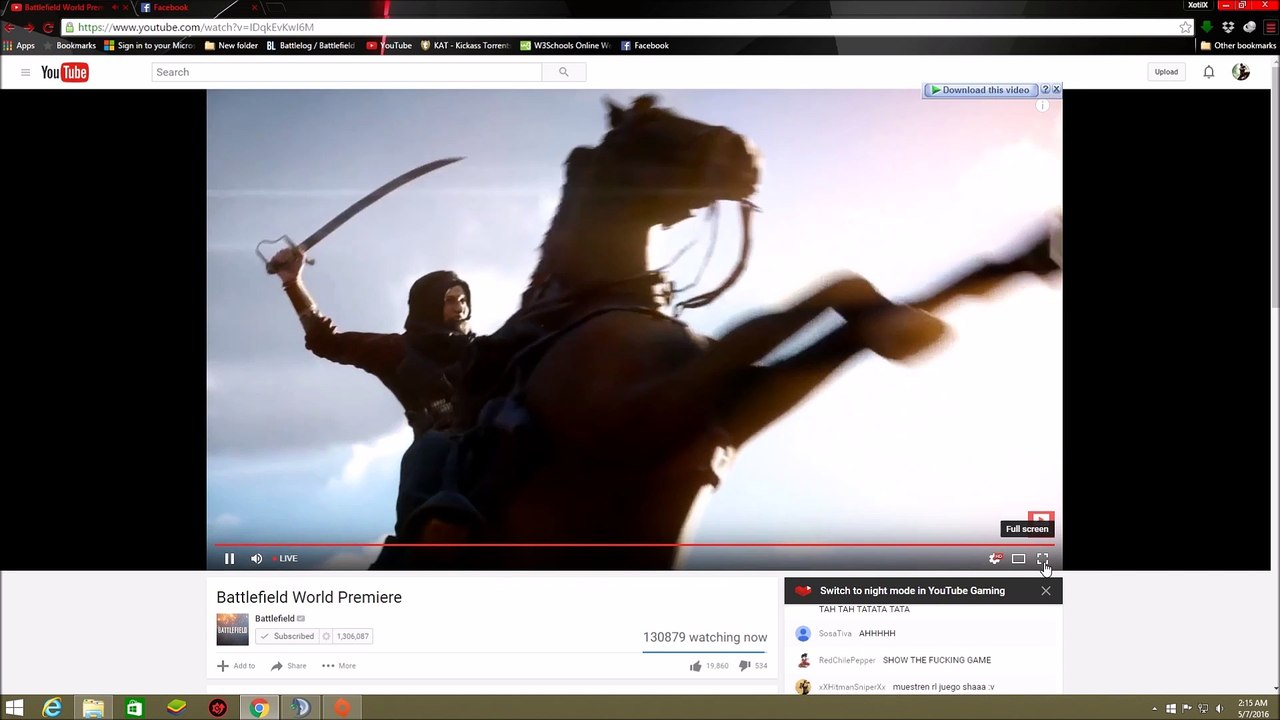Open W3Schools Online bookmark
1280x720 pixels.
pyautogui.click(x=565, y=45)
